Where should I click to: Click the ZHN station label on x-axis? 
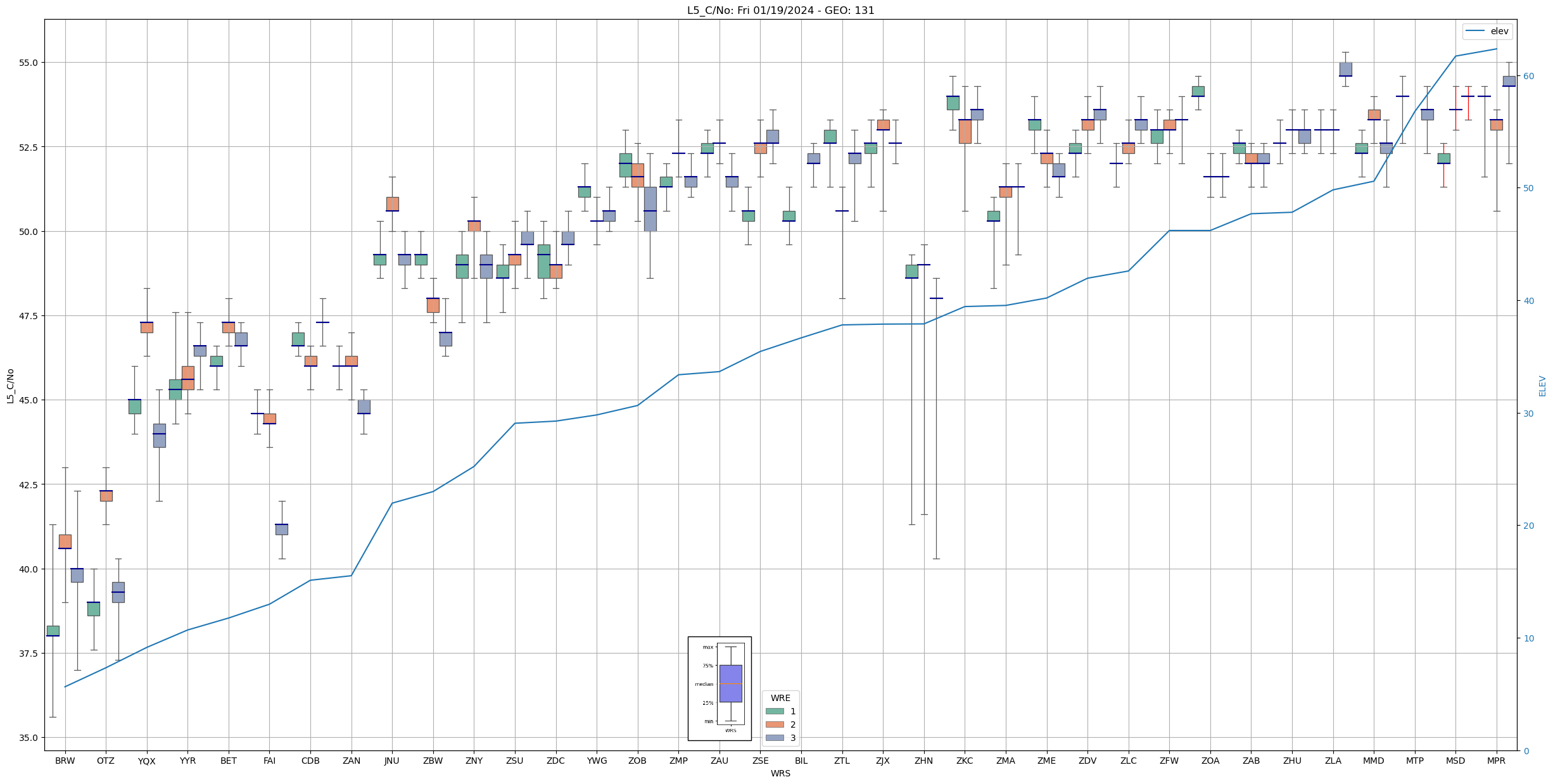(x=923, y=761)
